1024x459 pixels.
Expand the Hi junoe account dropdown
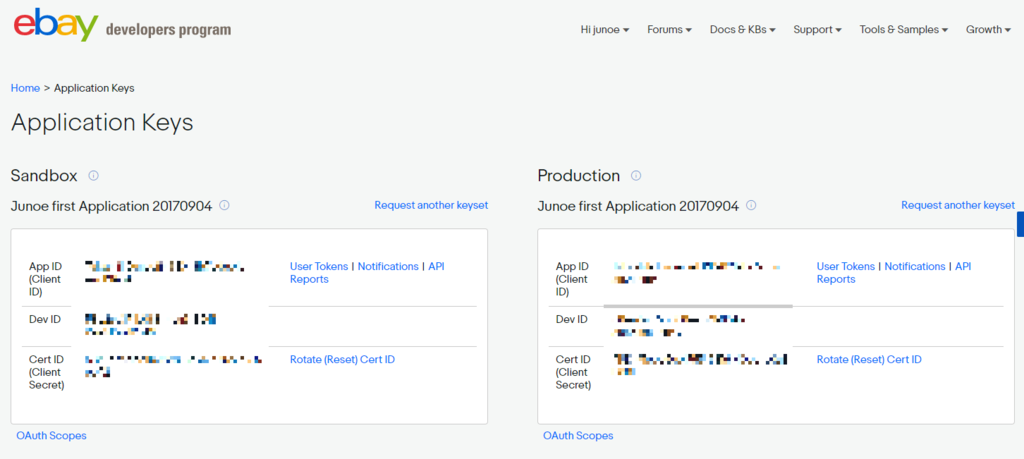[x=605, y=29]
